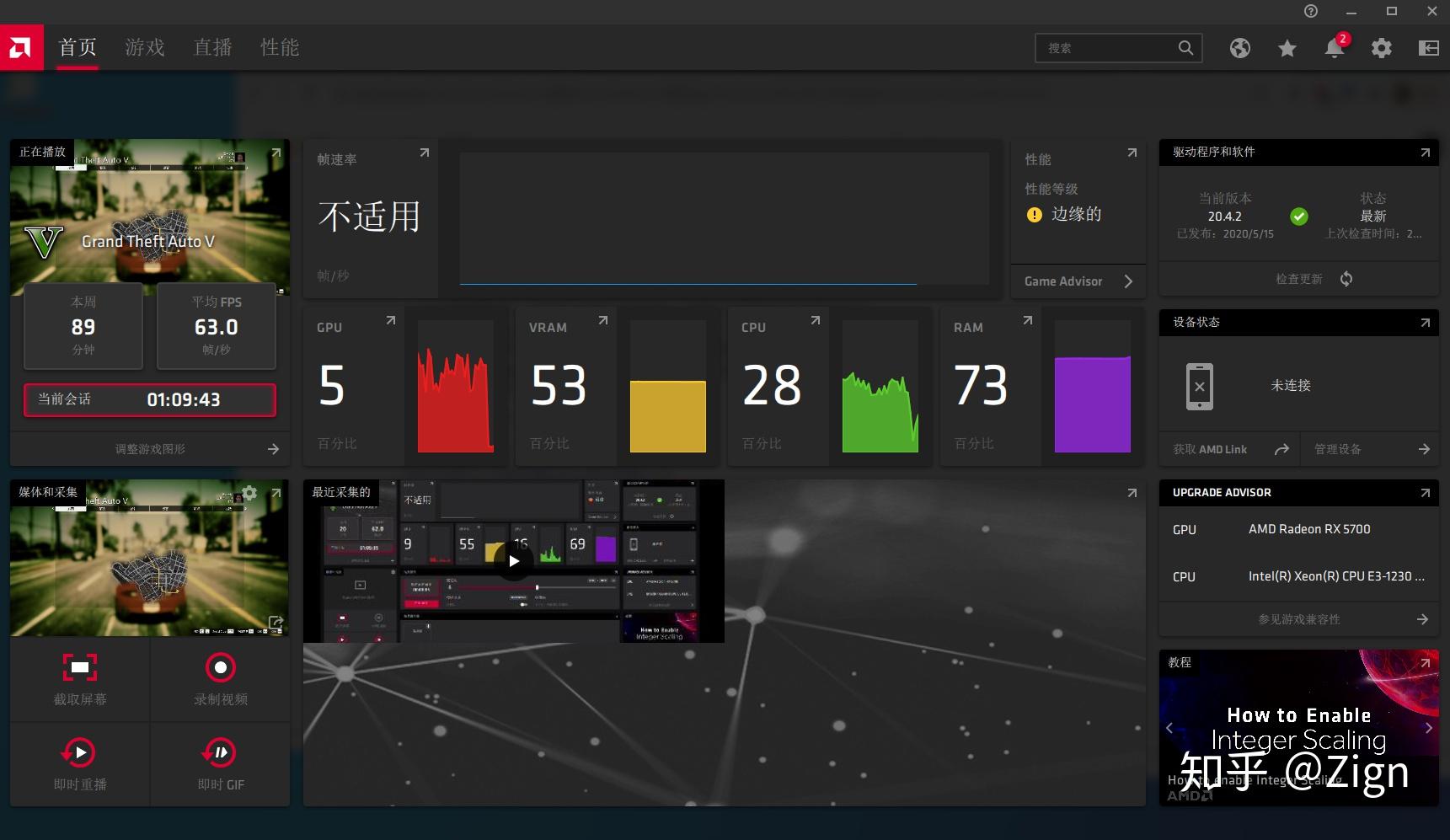
Task: Toggle the sidebar panel icon
Action: tap(1429, 48)
